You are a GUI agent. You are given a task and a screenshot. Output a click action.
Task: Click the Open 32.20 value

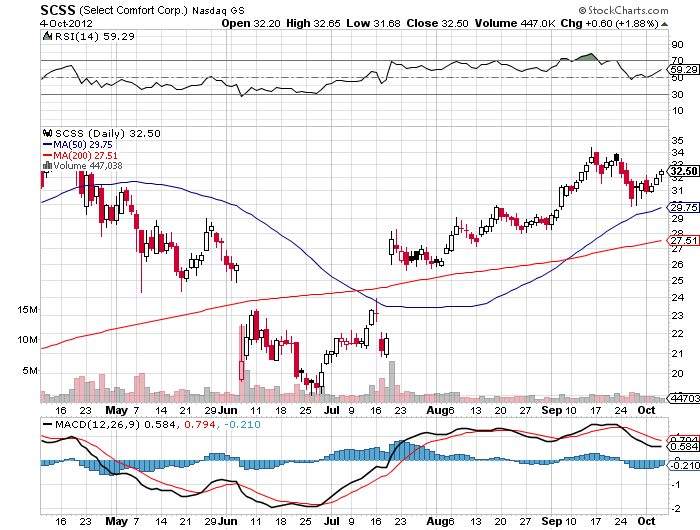251,23
